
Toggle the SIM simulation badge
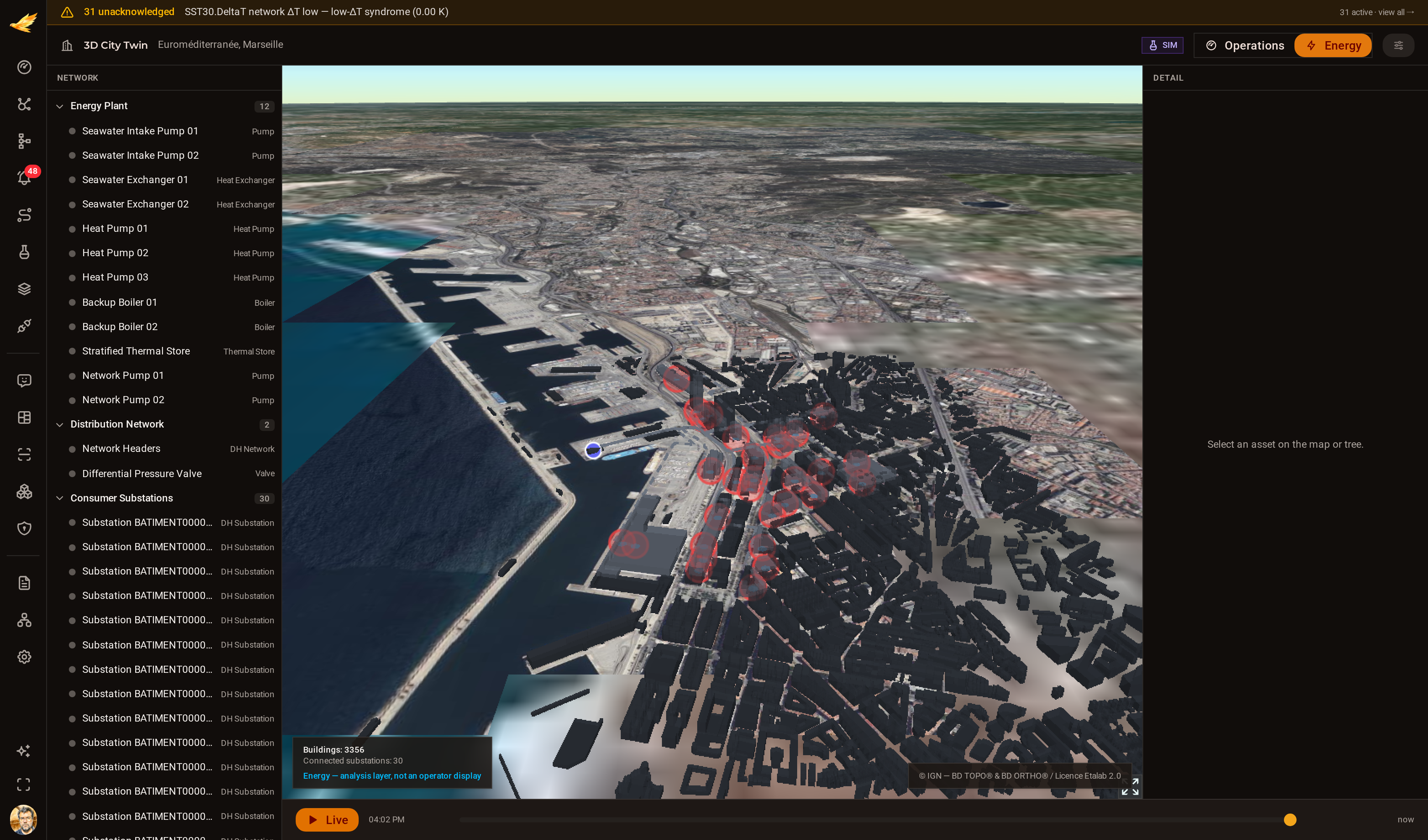pyautogui.click(x=1162, y=45)
